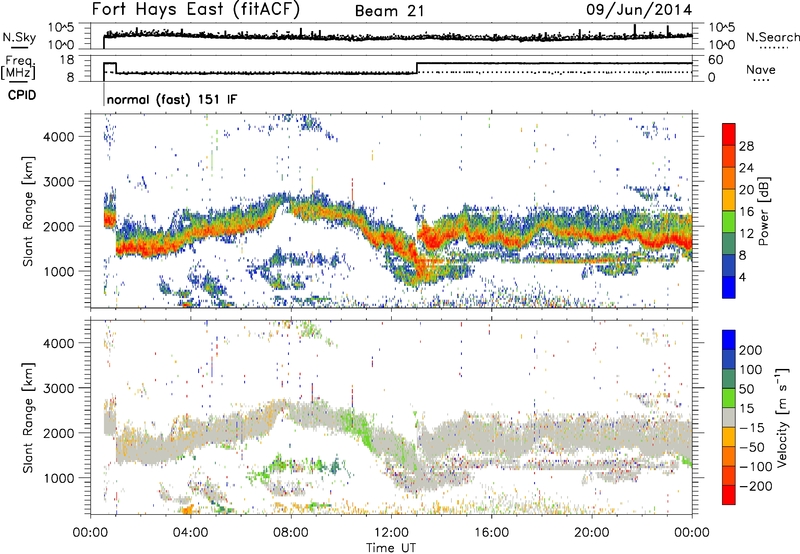The height and width of the screenshot is (554, 800).
Task: Click the light green Power colorbar segment
Action: pyautogui.click(x=729, y=221)
